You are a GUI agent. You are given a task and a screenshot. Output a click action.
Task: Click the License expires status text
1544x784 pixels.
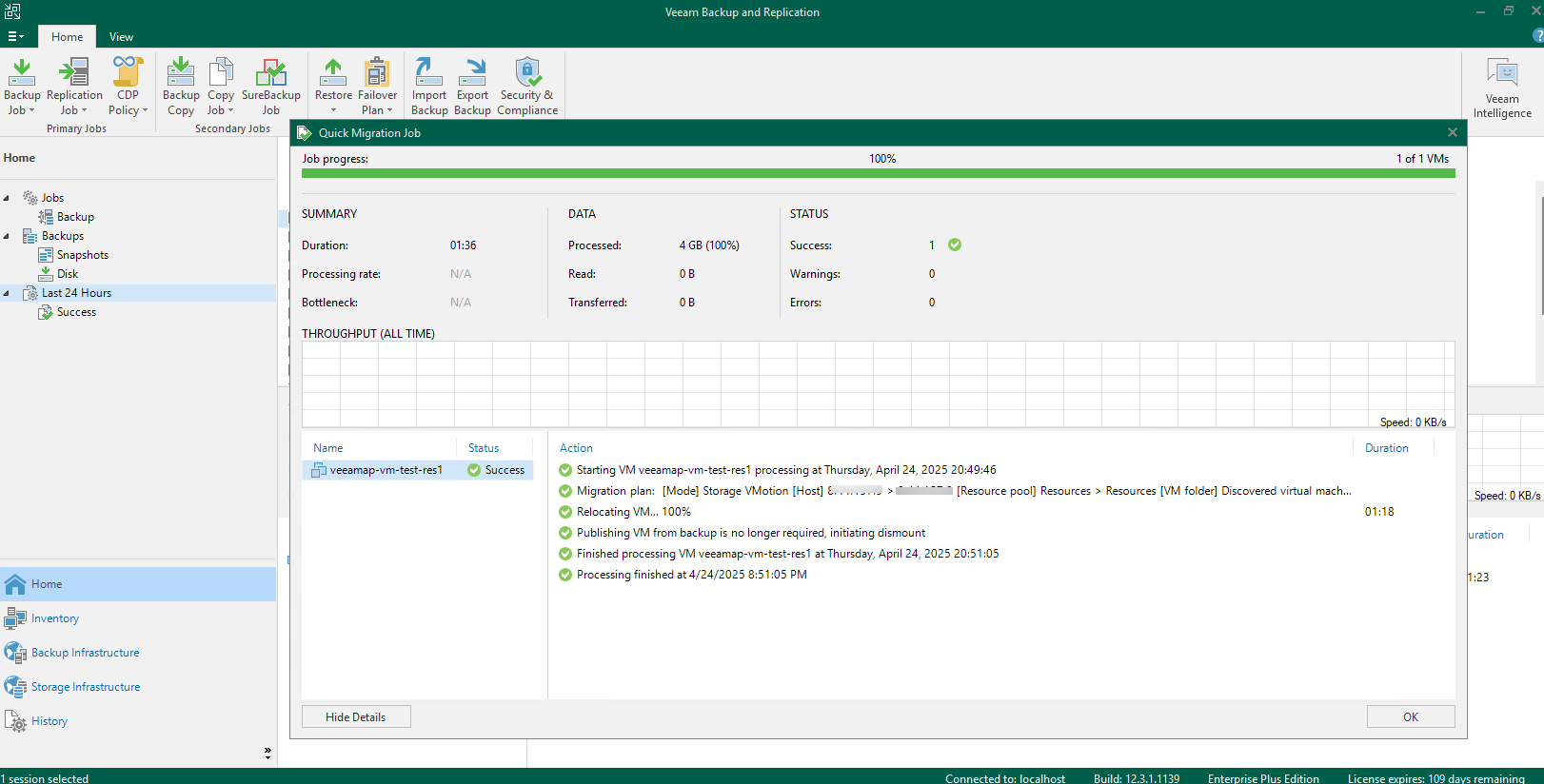coord(1436,778)
